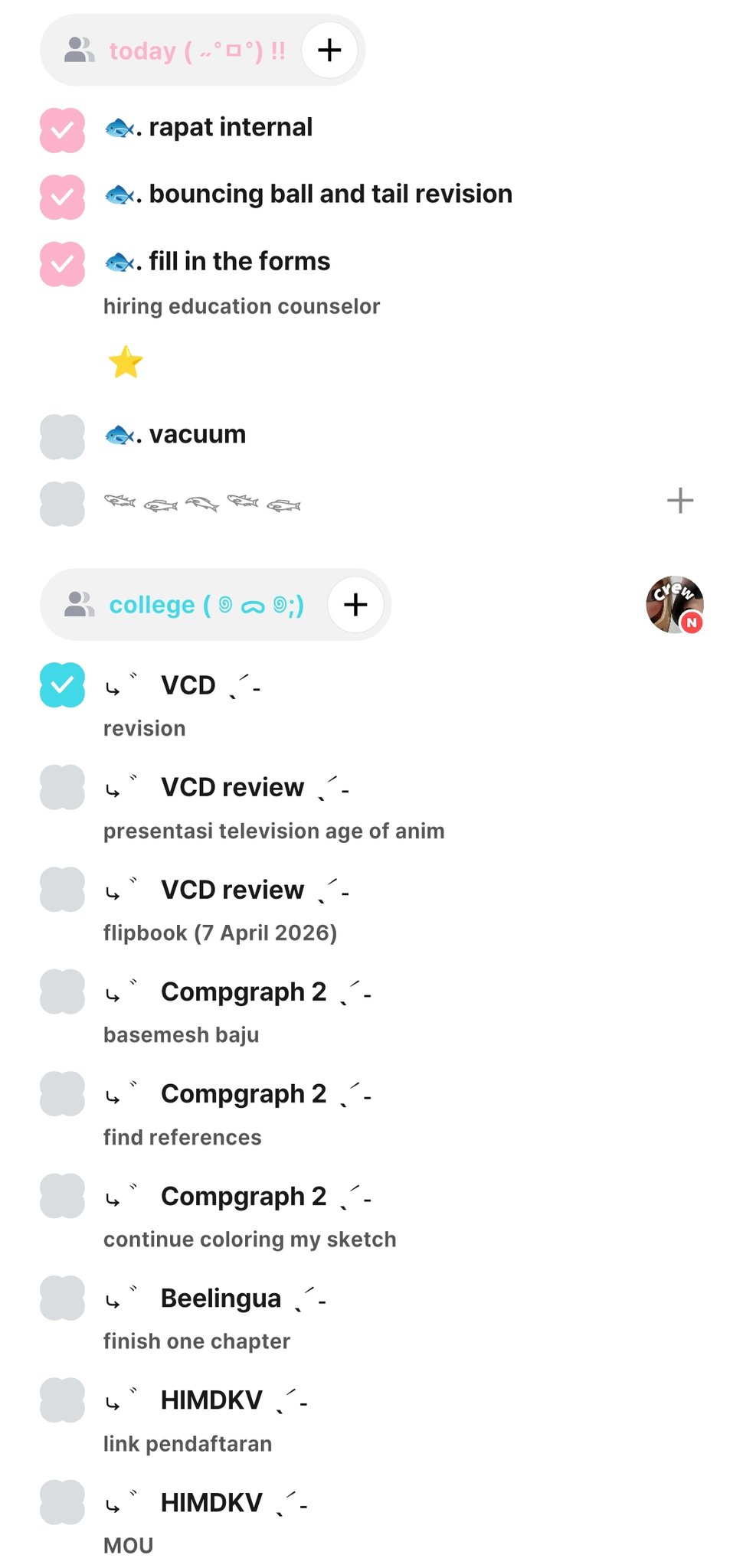Add a new task to today list
The image size is (743, 1568).
[329, 51]
